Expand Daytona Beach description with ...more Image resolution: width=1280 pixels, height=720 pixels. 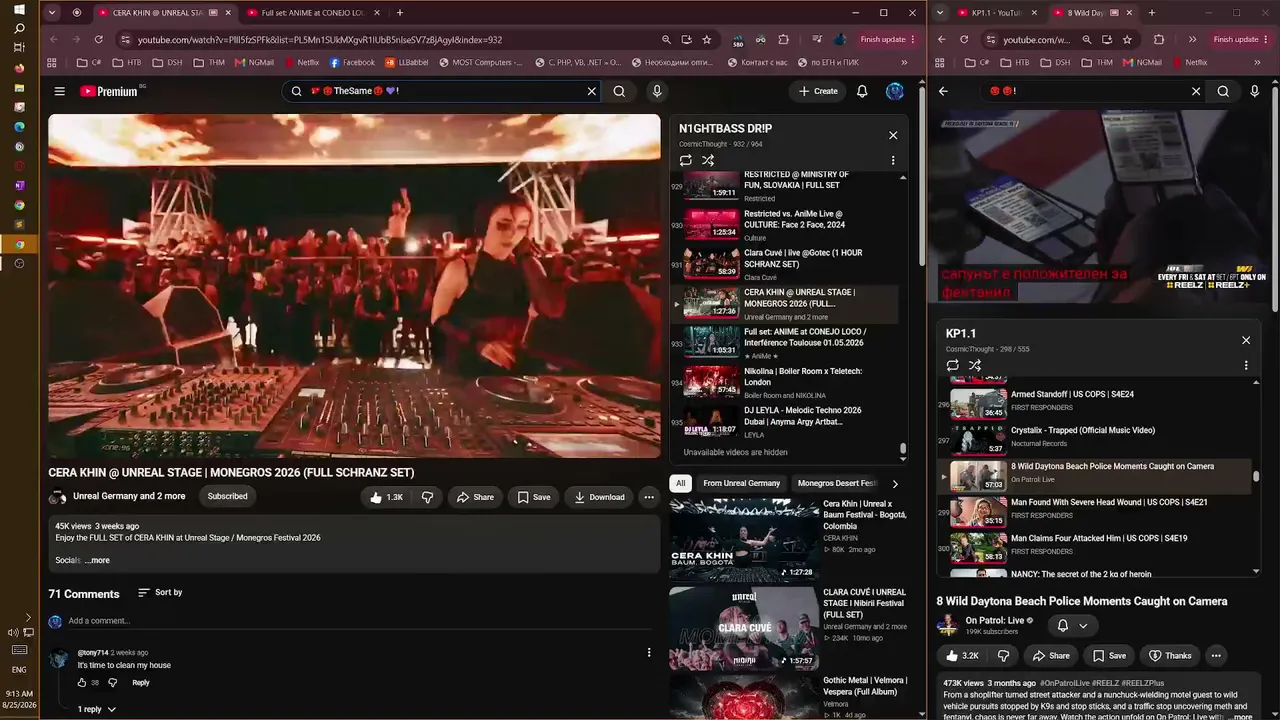tap(1240, 716)
